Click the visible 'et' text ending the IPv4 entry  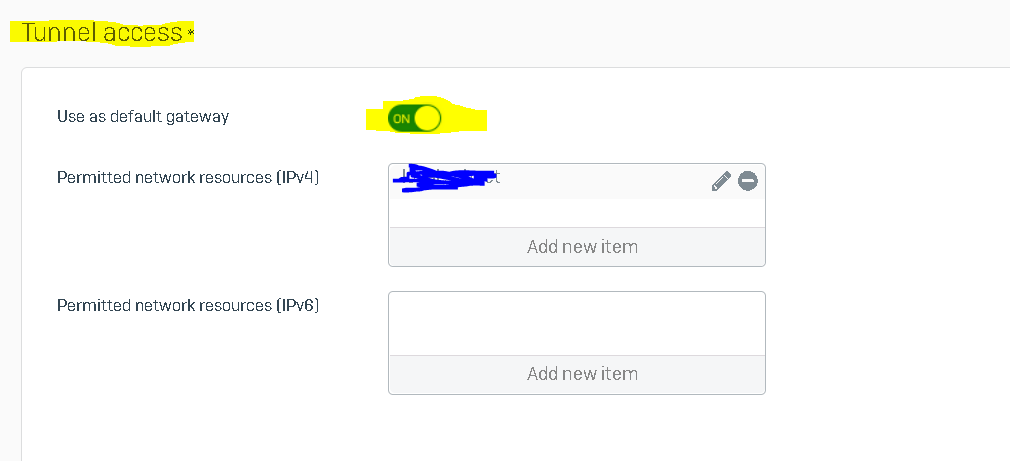(x=493, y=177)
